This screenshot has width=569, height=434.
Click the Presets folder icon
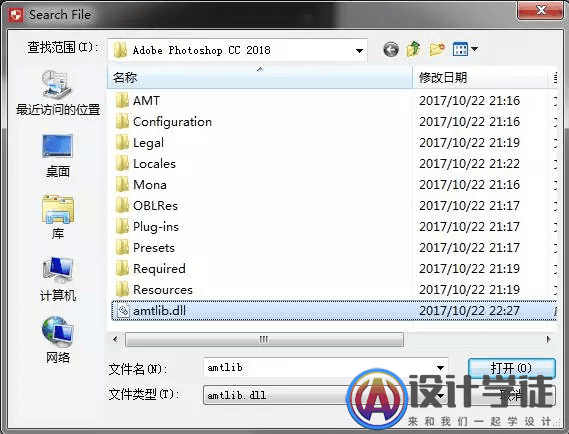122,248
